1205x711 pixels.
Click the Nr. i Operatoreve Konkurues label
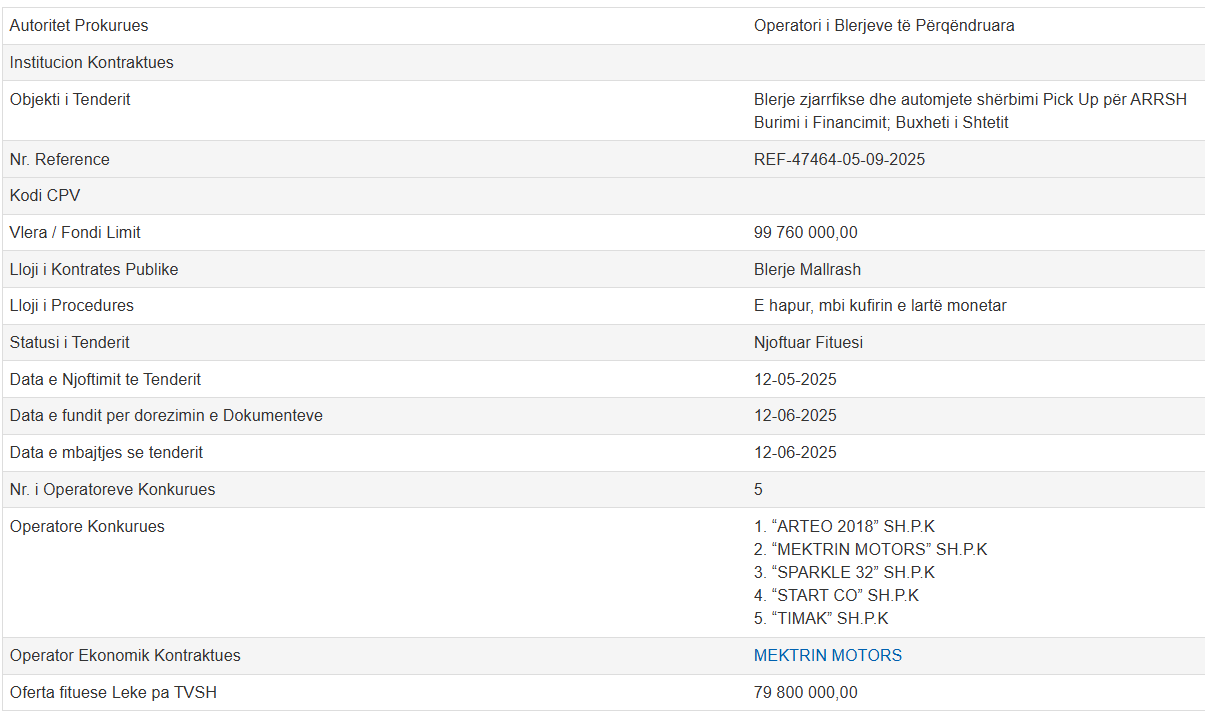[x=112, y=490]
